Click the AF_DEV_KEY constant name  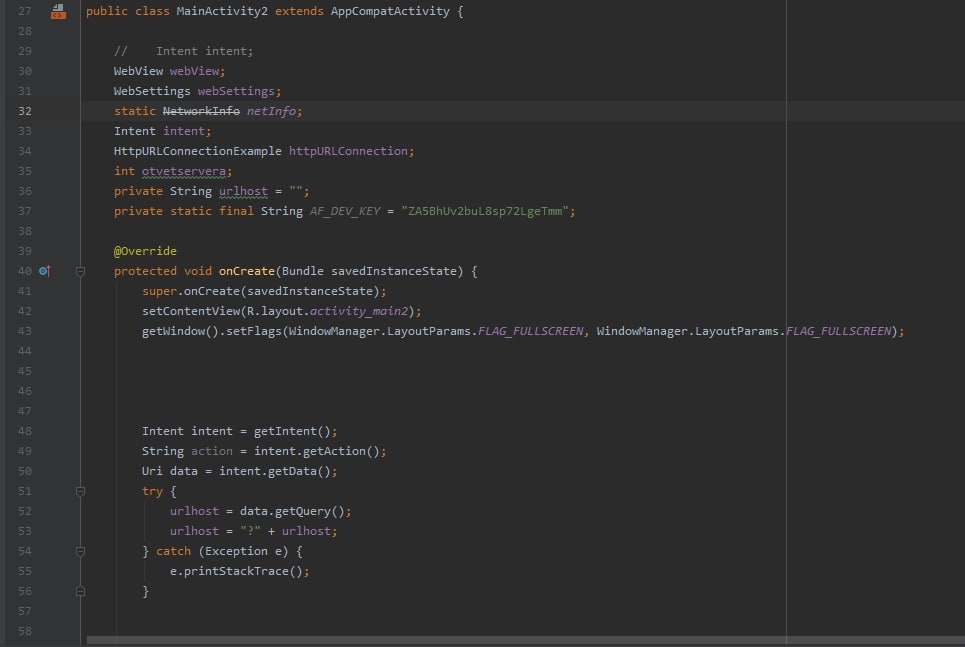pos(345,211)
